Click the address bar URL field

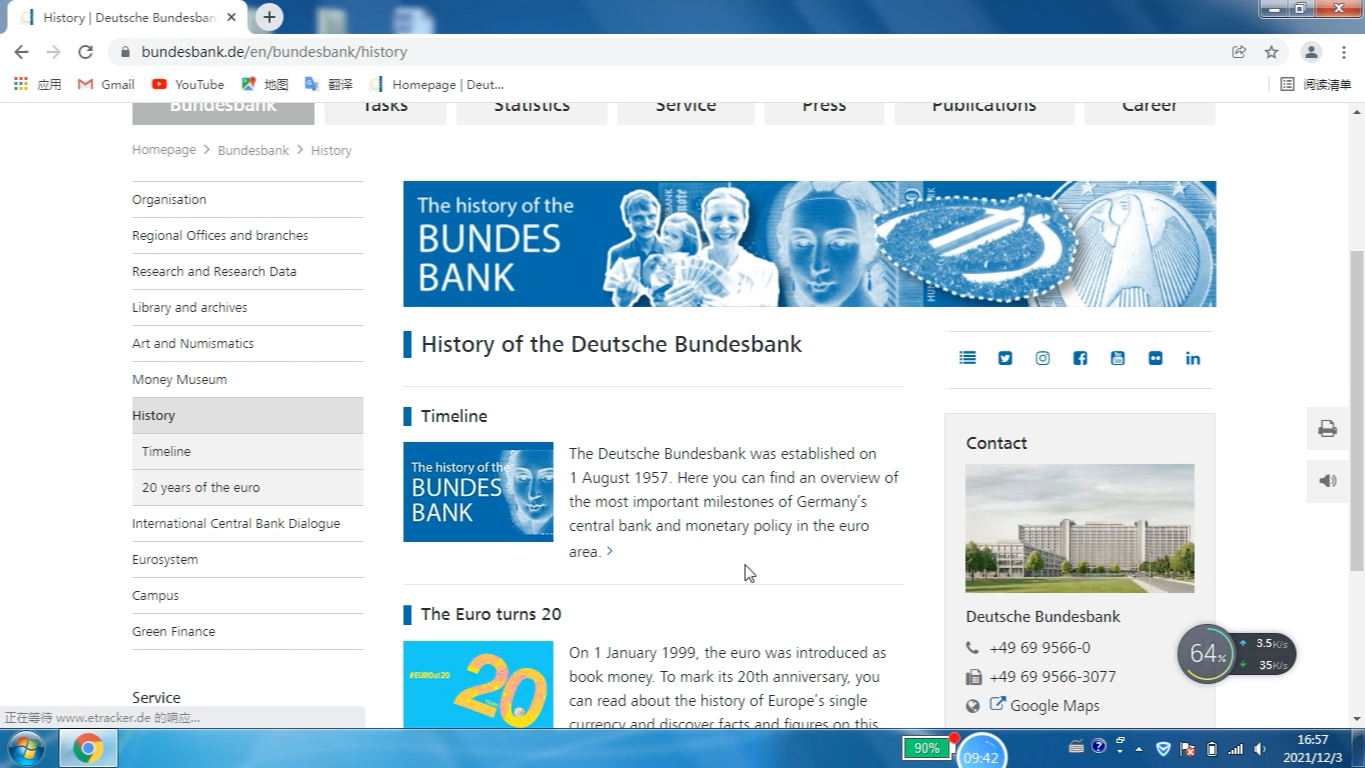[x=670, y=52]
